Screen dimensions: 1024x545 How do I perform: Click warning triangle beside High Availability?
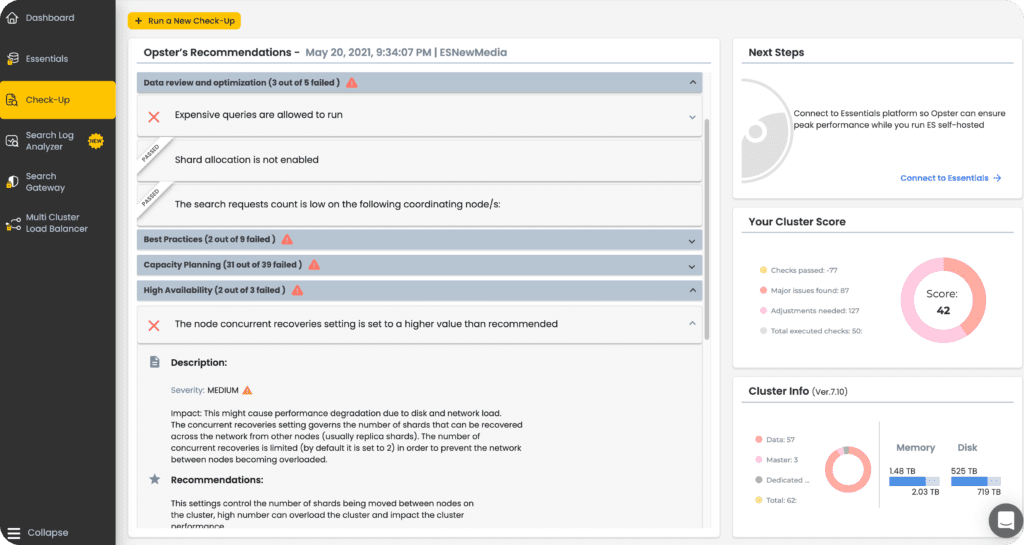(x=298, y=290)
